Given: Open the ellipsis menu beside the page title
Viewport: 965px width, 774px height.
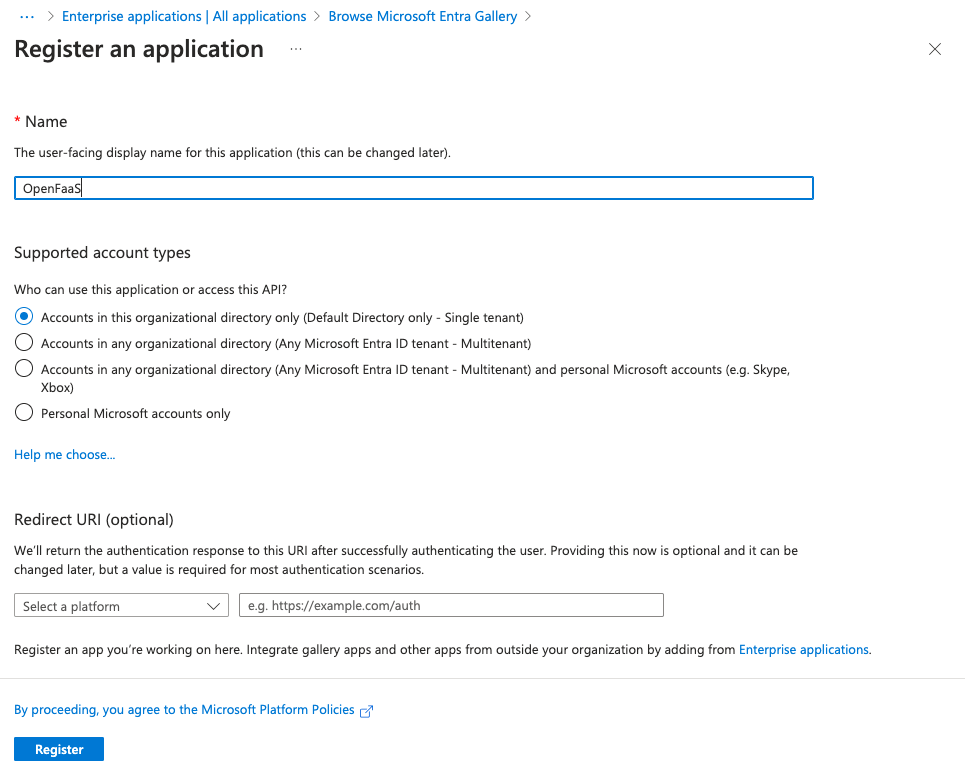Looking at the screenshot, I should [295, 48].
